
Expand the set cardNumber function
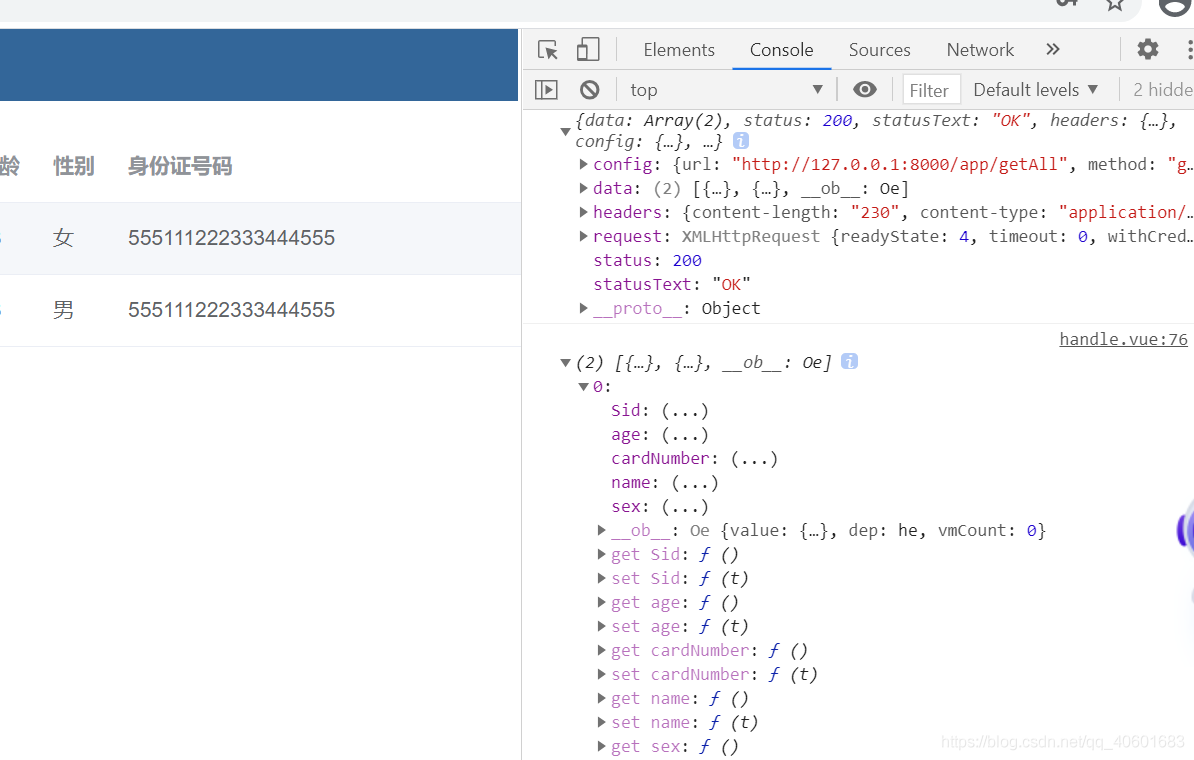click(x=602, y=674)
